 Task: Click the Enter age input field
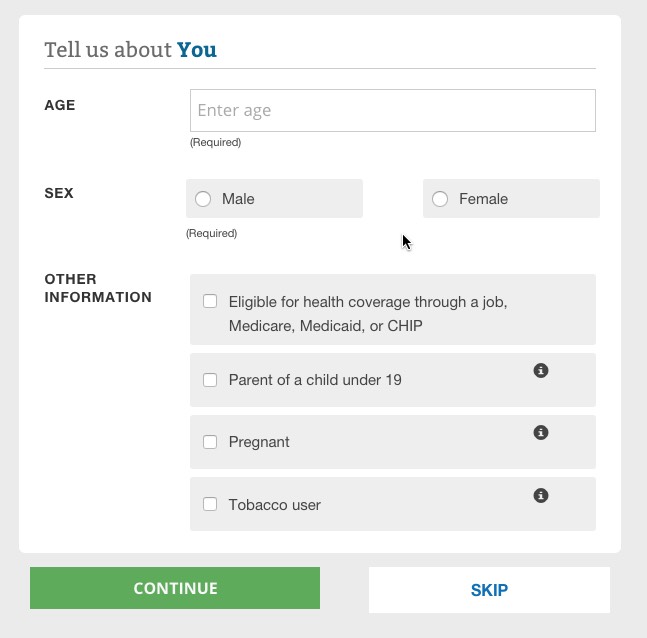click(x=392, y=111)
